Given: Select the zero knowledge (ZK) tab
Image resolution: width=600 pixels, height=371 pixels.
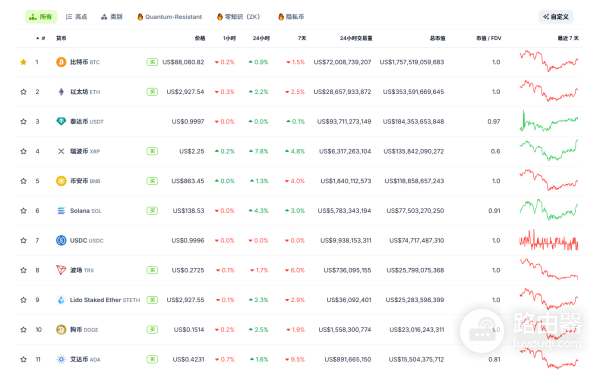Looking at the screenshot, I should [x=238, y=17].
